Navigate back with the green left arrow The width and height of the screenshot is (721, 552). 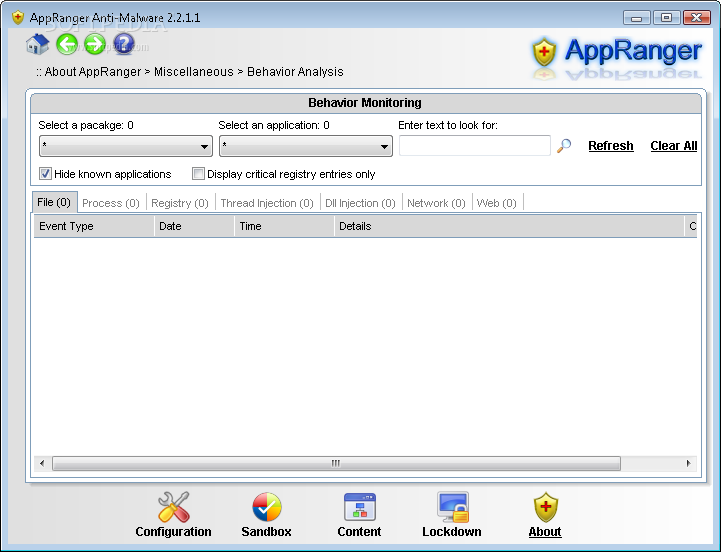pos(67,44)
